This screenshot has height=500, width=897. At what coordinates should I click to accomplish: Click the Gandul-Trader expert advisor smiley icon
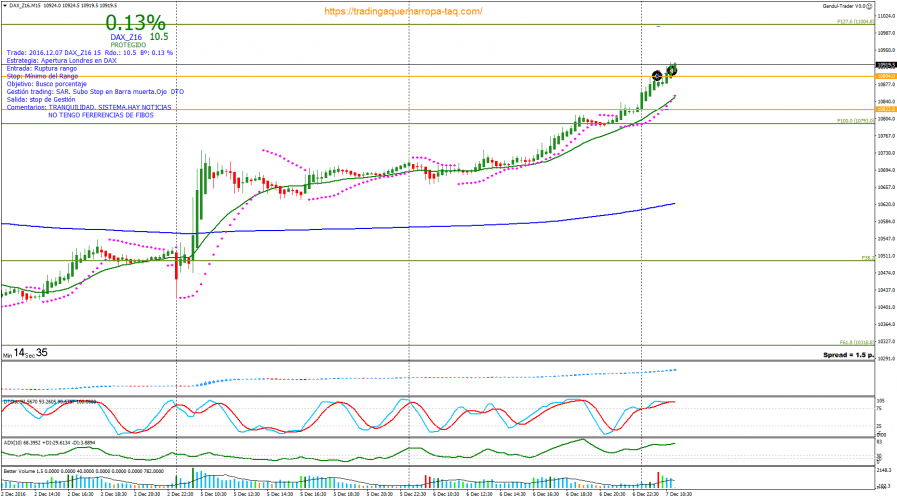click(871, 6)
